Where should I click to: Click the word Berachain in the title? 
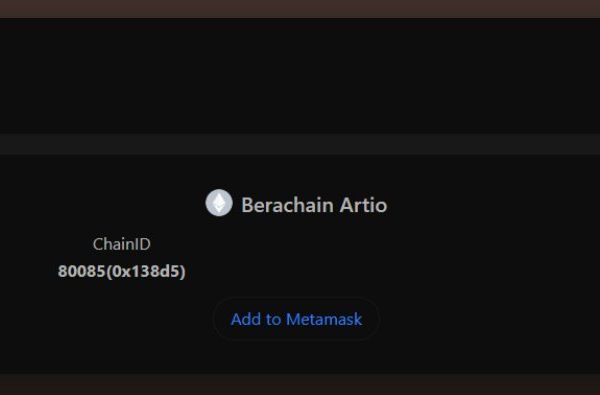pyautogui.click(x=287, y=205)
